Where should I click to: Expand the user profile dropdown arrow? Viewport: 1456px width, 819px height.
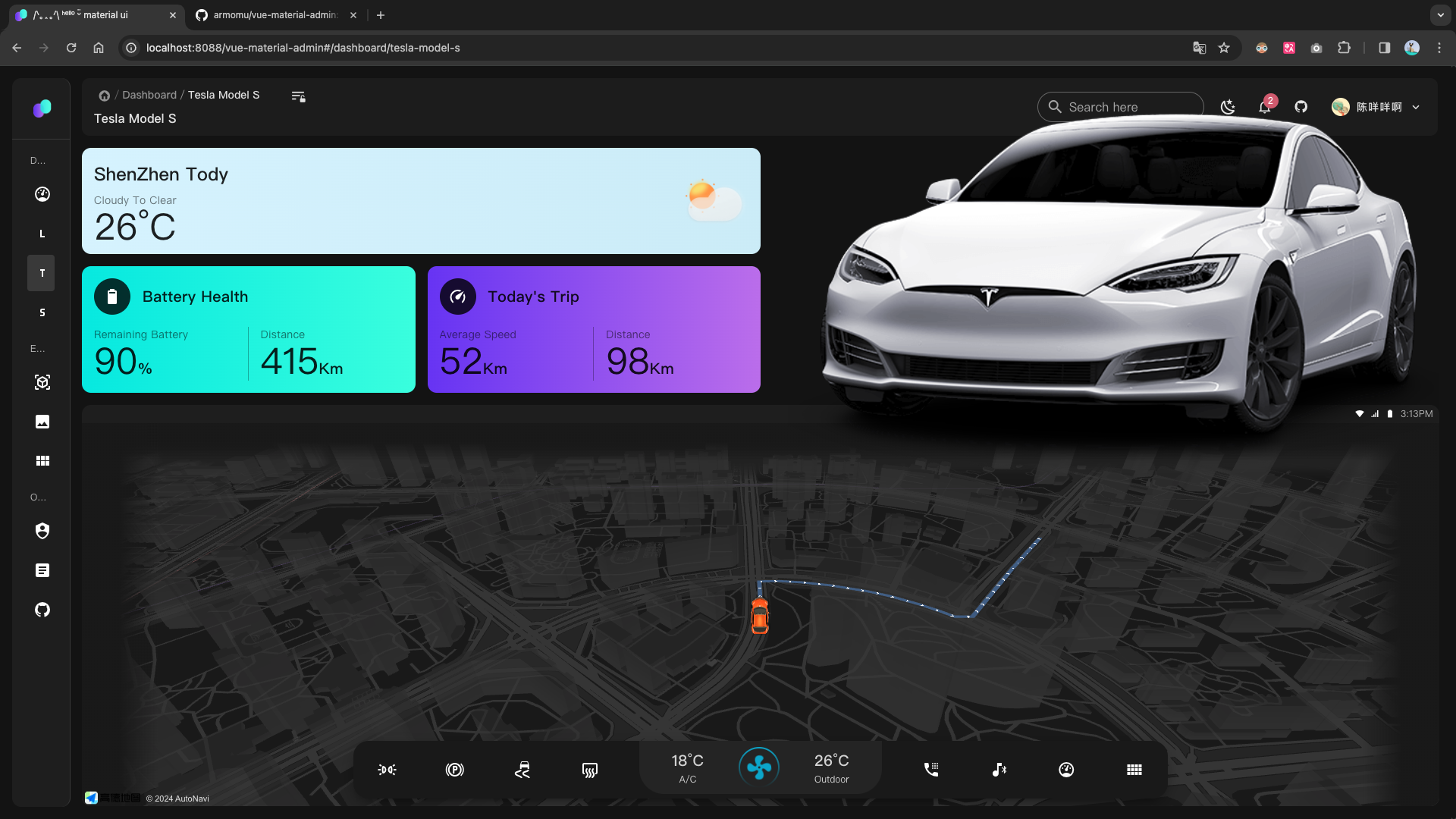pos(1416,107)
